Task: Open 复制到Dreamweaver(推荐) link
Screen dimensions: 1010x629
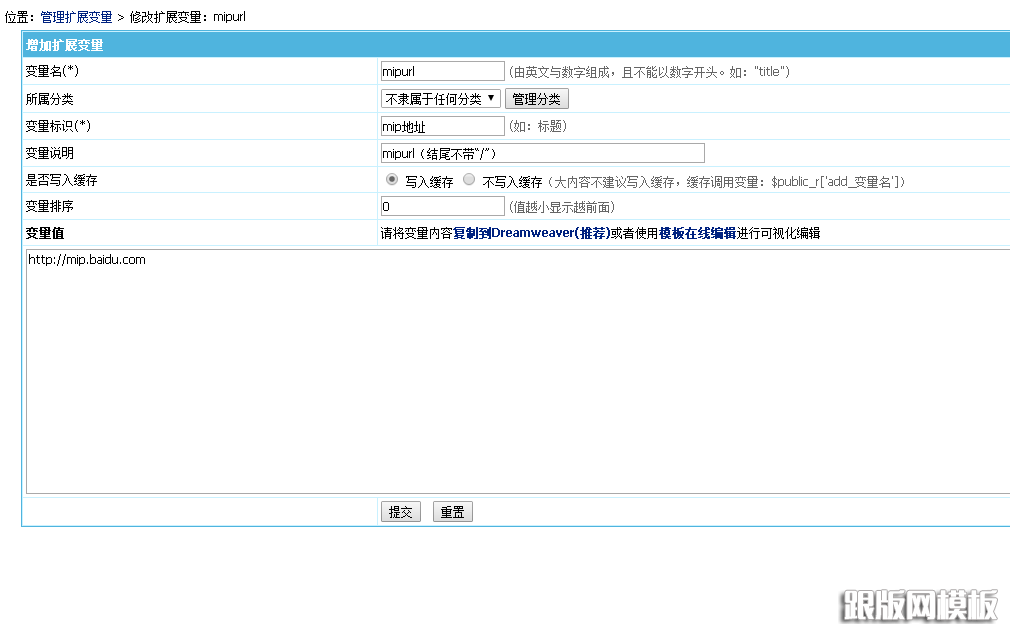Action: tap(531, 233)
